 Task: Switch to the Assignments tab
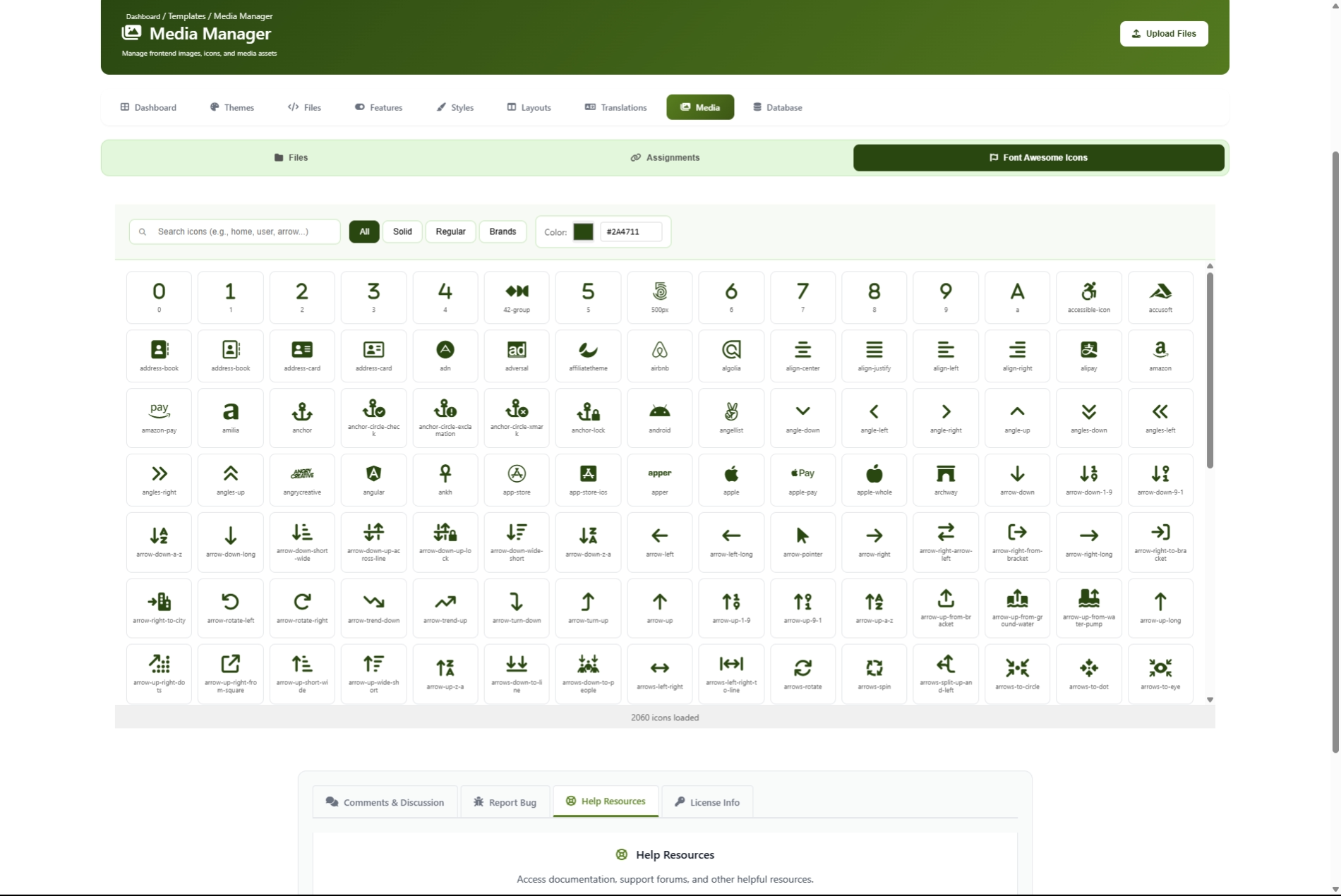pos(665,157)
